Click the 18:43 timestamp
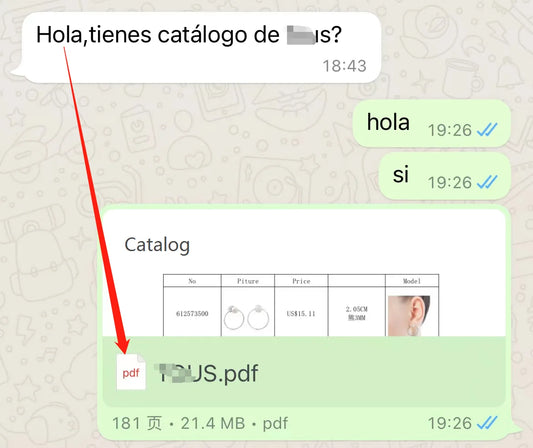Image resolution: width=533 pixels, height=448 pixels. 344,66
